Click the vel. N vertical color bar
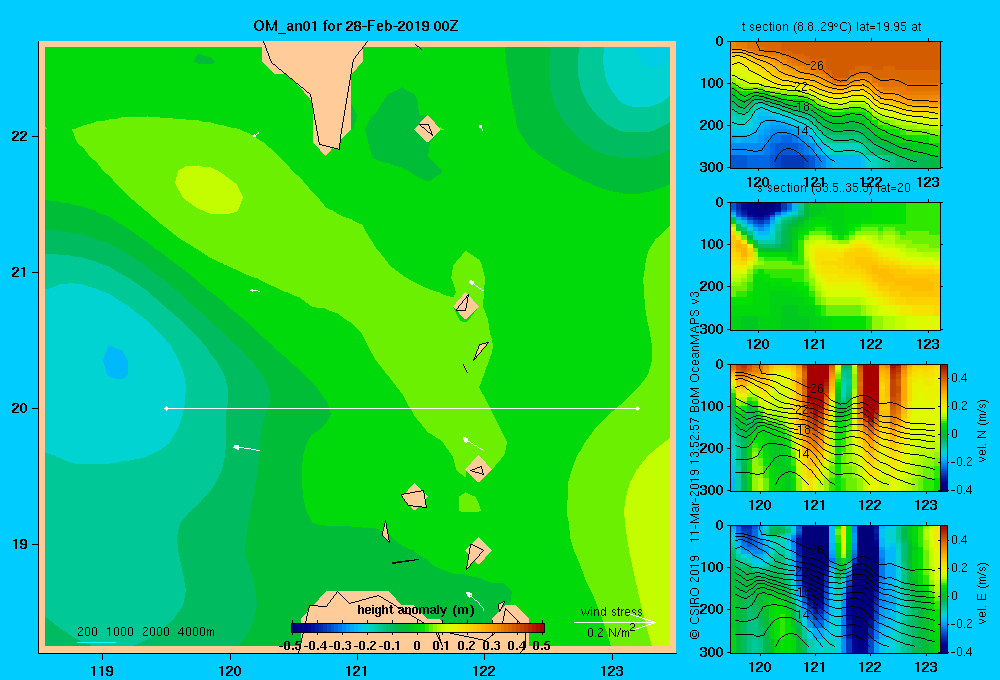Screen dimensions: 1000x680 [945, 427]
